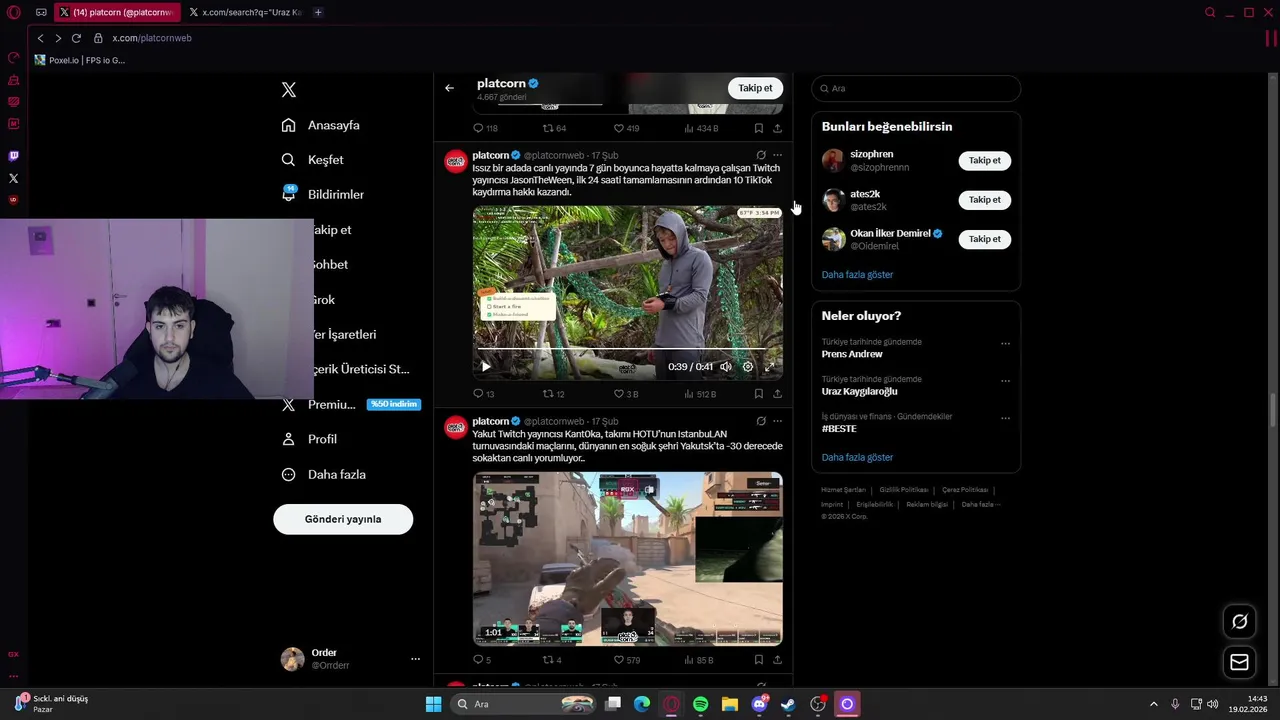Image resolution: width=1280 pixels, height=720 pixels.
Task: Click the x.com/platcornweb address bar
Action: 152,38
